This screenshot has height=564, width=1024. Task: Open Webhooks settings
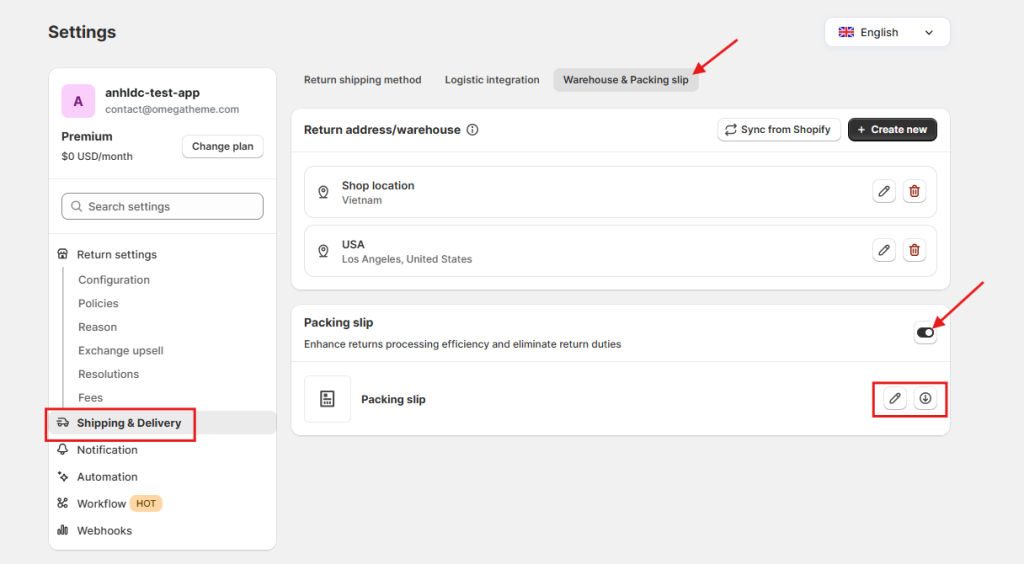[x=104, y=531]
